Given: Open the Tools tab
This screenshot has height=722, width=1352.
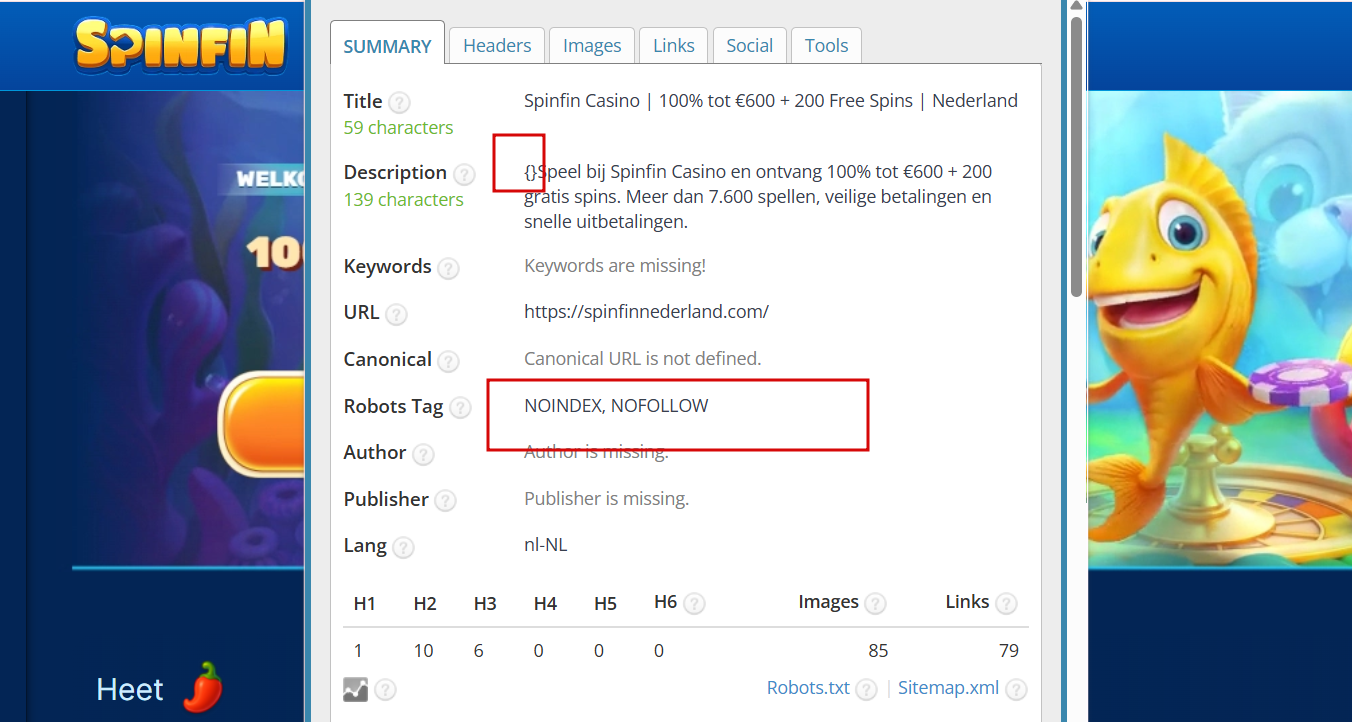Looking at the screenshot, I should point(826,46).
